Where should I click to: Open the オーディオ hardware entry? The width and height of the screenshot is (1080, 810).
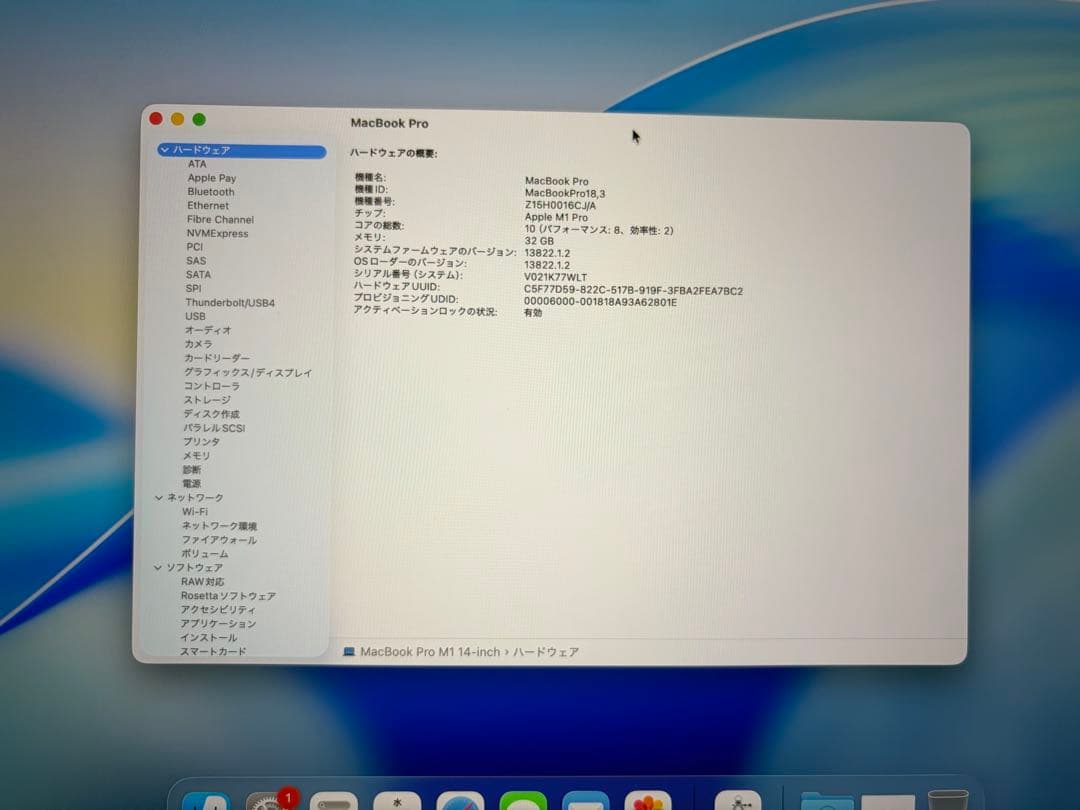coord(208,330)
